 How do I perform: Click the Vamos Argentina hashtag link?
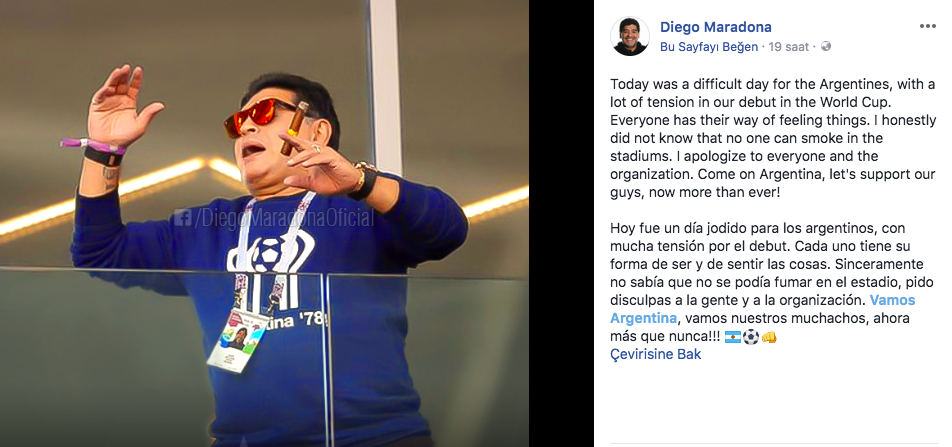pos(763,309)
